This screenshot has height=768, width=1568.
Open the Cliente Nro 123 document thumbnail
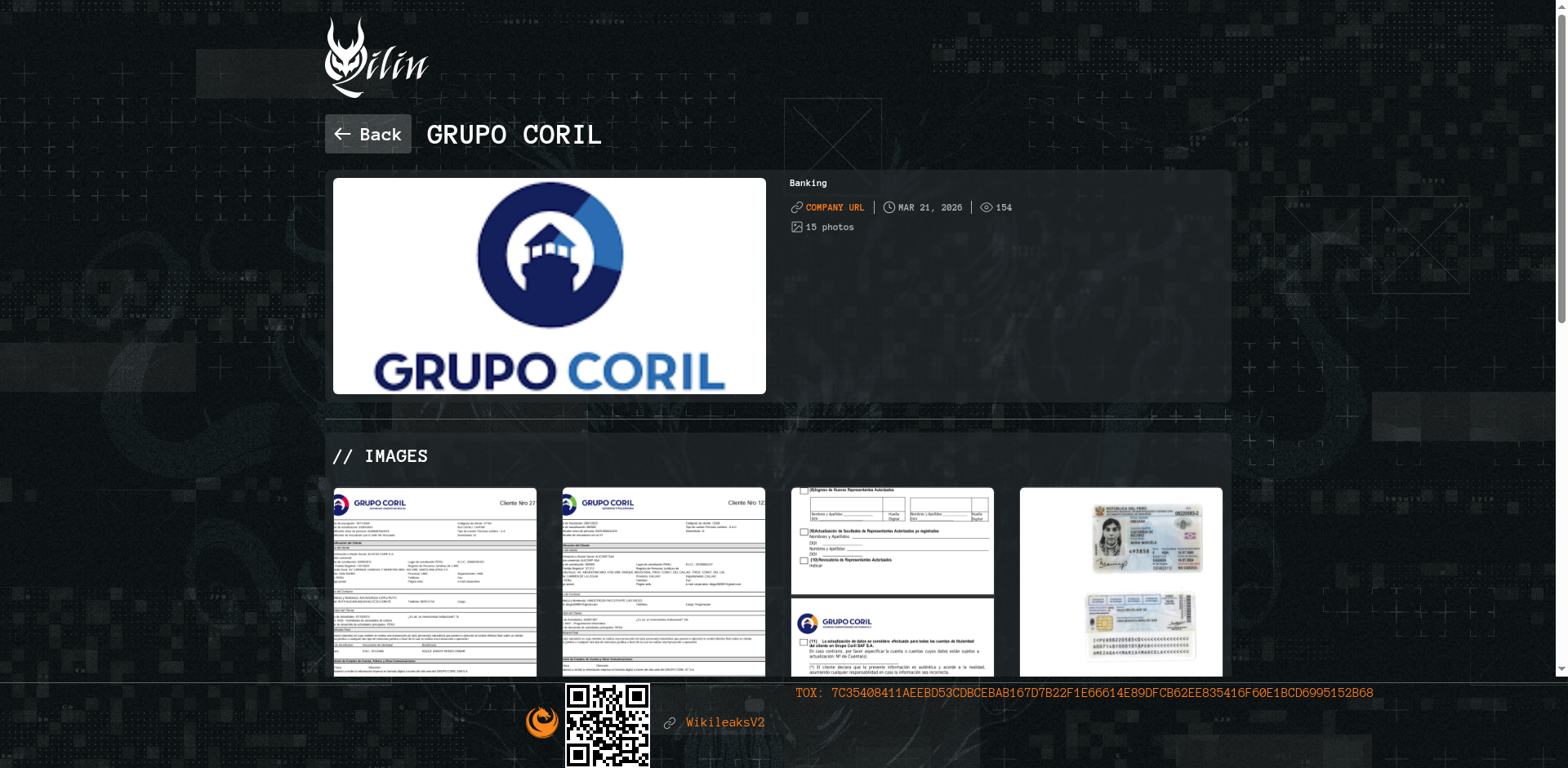point(663,581)
